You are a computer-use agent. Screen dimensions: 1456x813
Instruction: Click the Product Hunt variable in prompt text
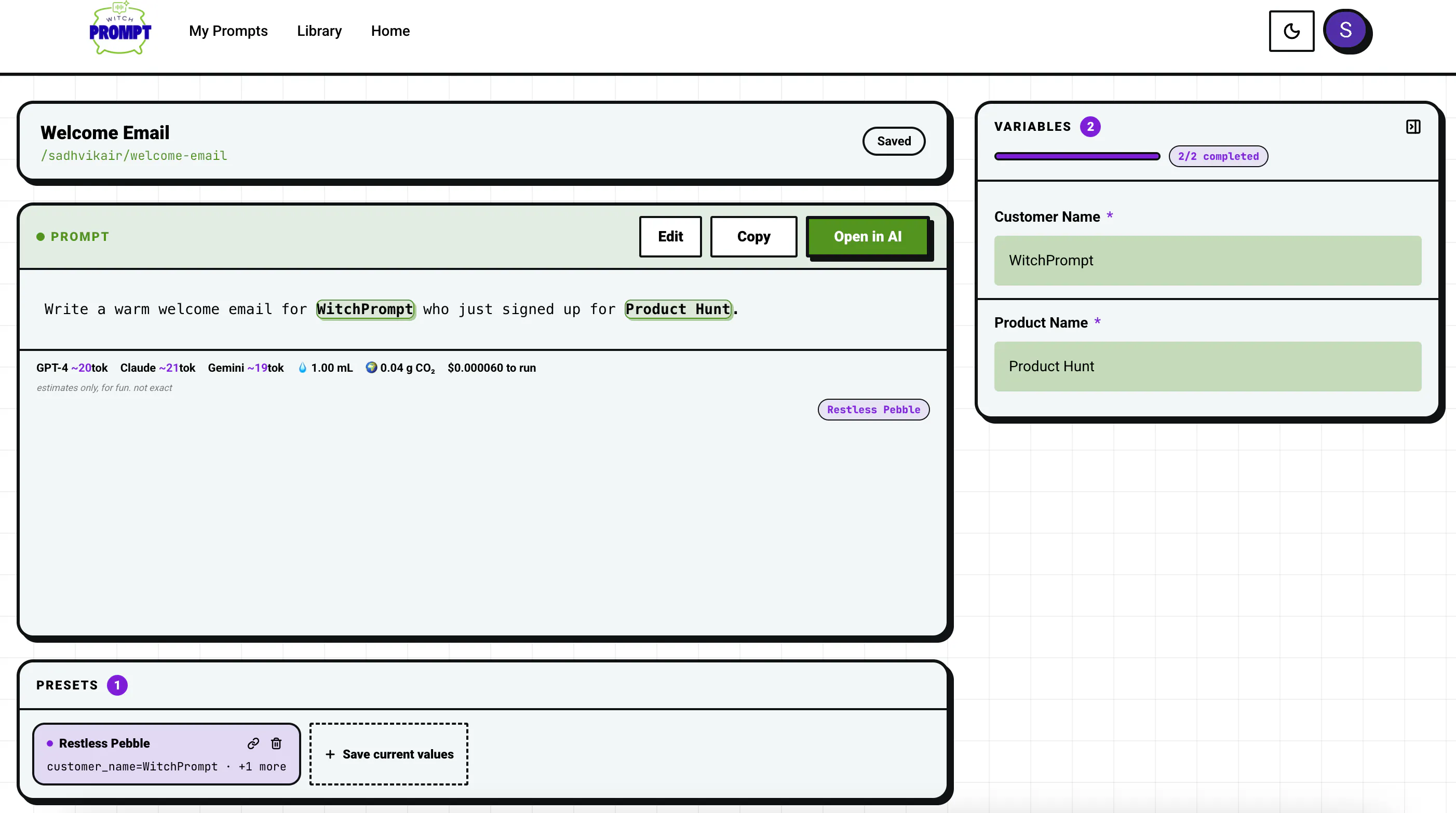(678, 309)
